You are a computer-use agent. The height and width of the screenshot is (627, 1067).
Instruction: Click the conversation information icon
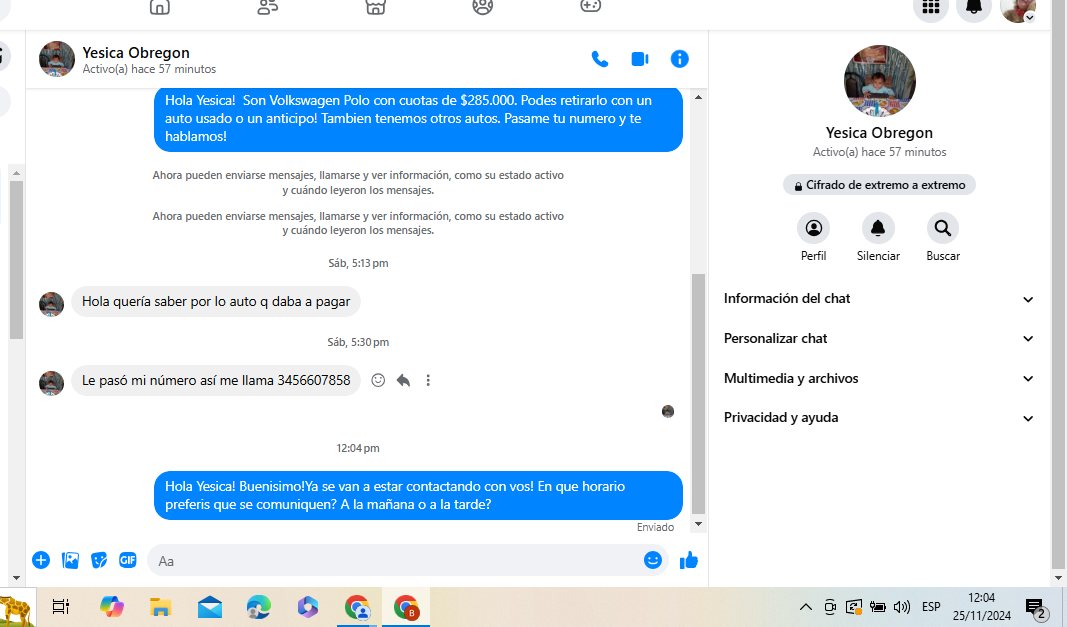[680, 59]
